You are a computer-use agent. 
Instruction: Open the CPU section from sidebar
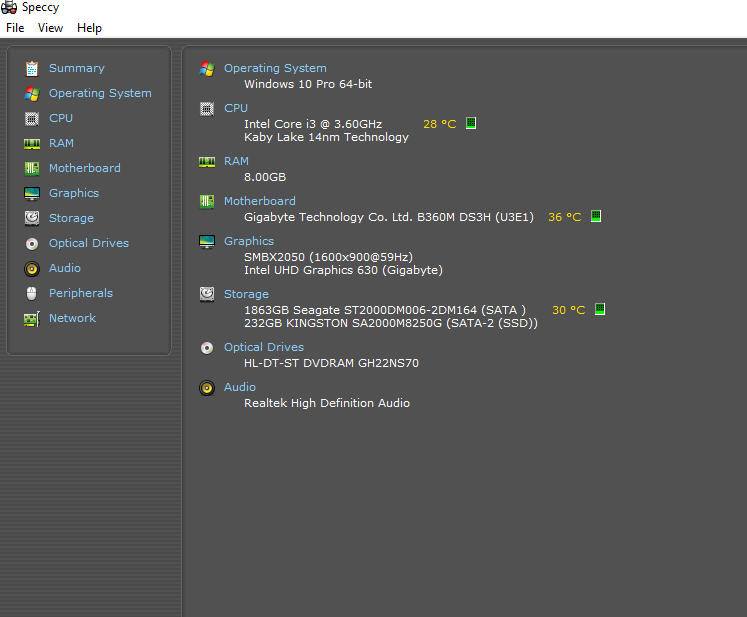61,118
